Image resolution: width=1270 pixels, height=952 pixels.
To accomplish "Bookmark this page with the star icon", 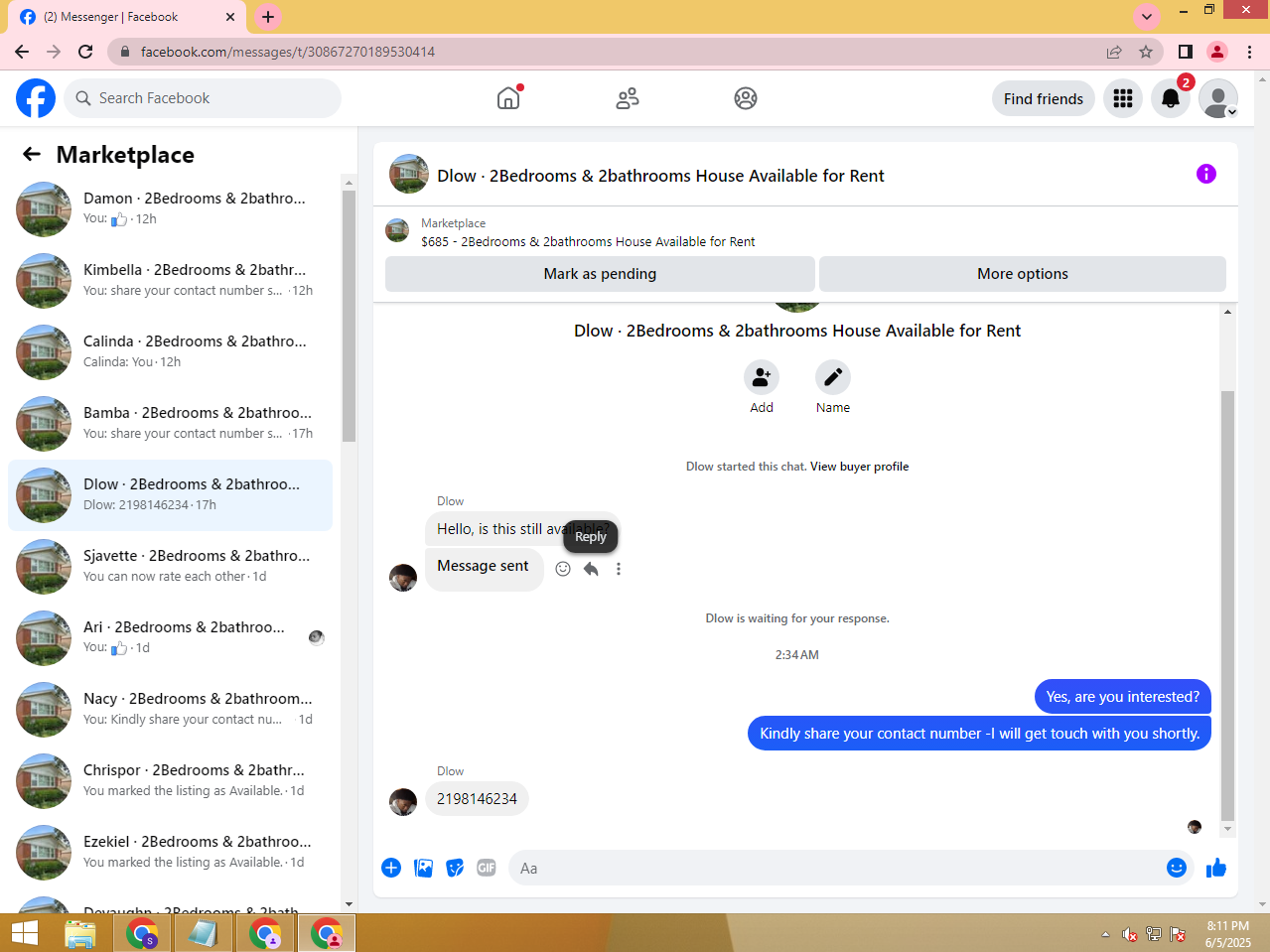I will tap(1146, 52).
